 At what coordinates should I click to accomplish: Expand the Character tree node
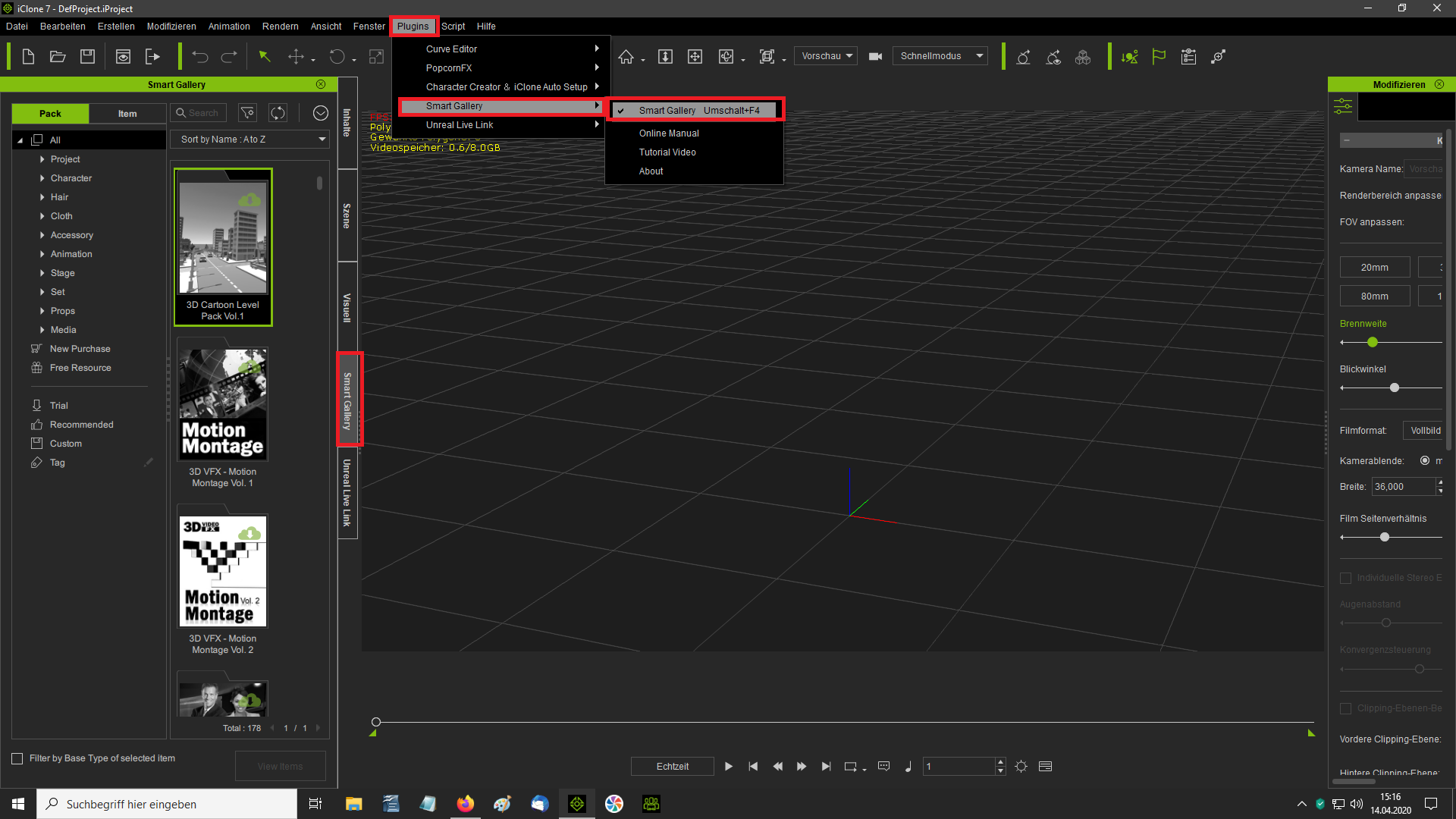tap(42, 178)
